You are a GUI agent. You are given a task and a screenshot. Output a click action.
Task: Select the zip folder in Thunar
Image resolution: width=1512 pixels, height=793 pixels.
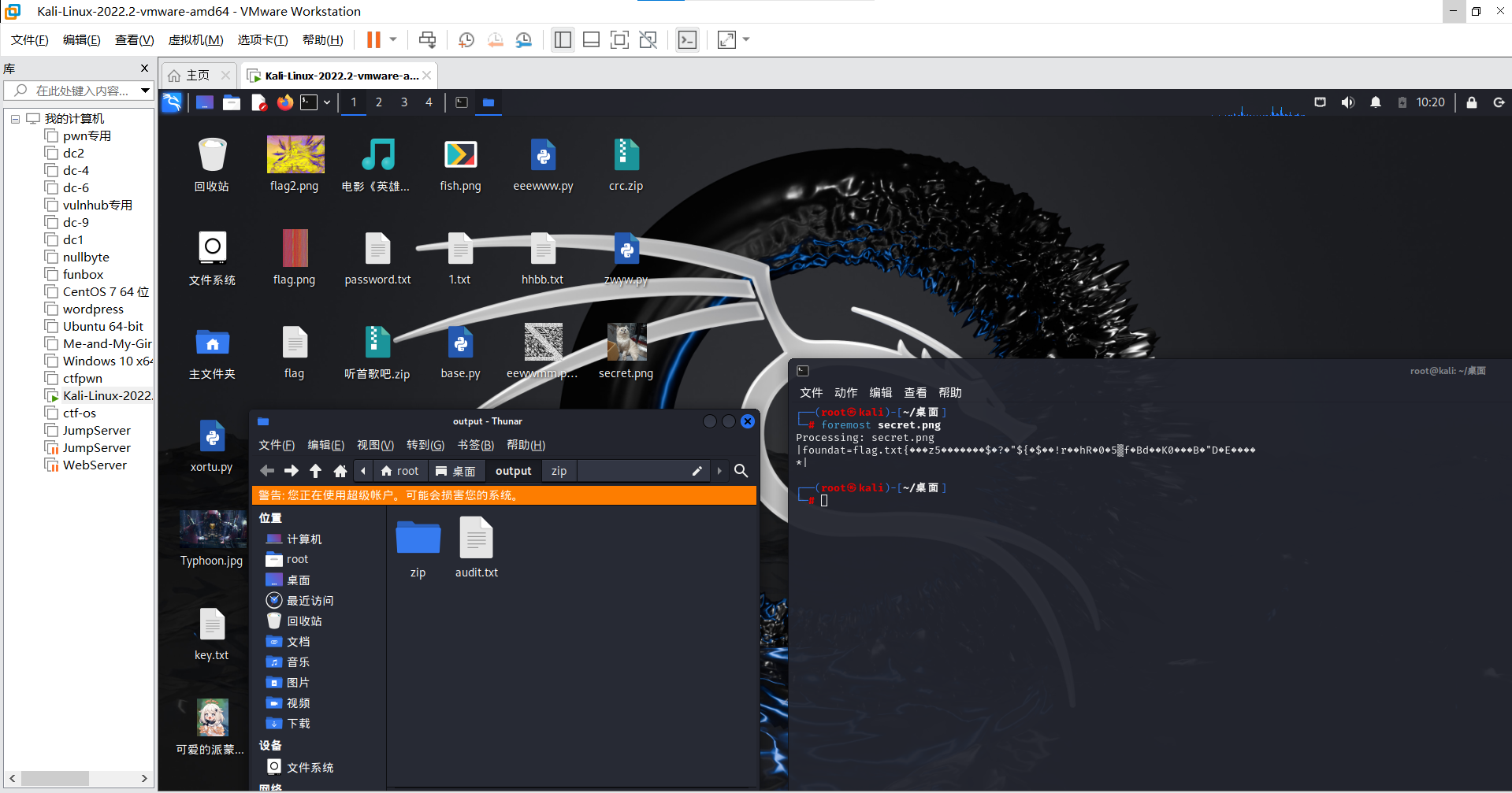[x=418, y=548]
